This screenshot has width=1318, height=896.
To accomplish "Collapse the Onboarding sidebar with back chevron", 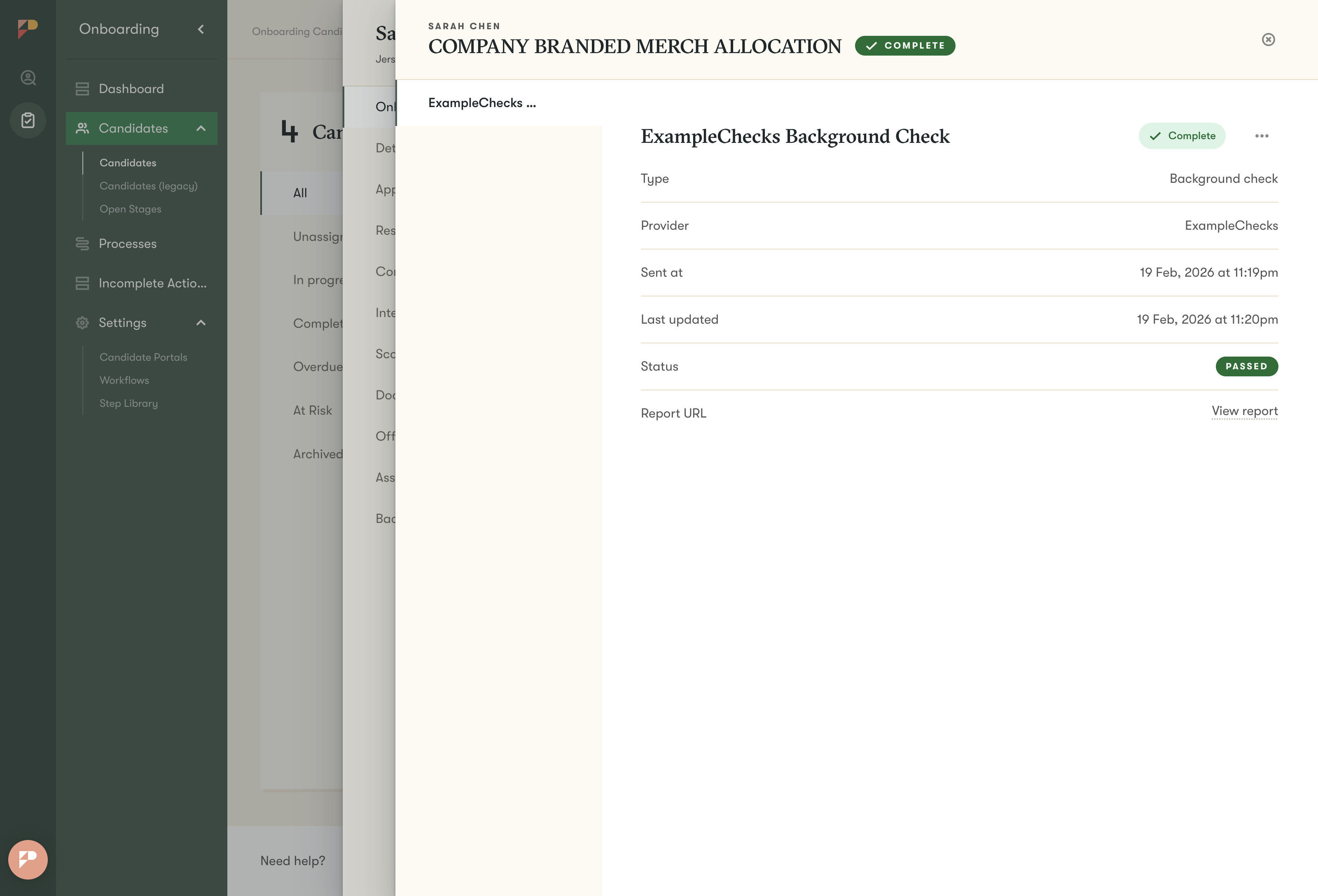I will 201,29.
